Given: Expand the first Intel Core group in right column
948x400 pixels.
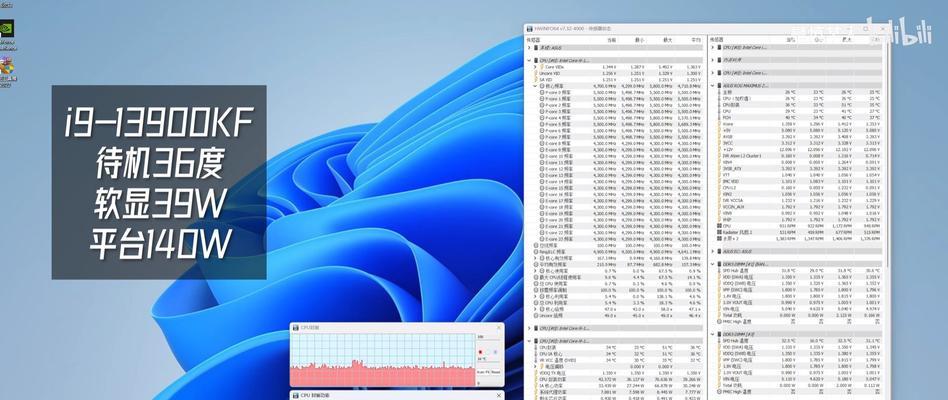Looking at the screenshot, I should click(713, 47).
